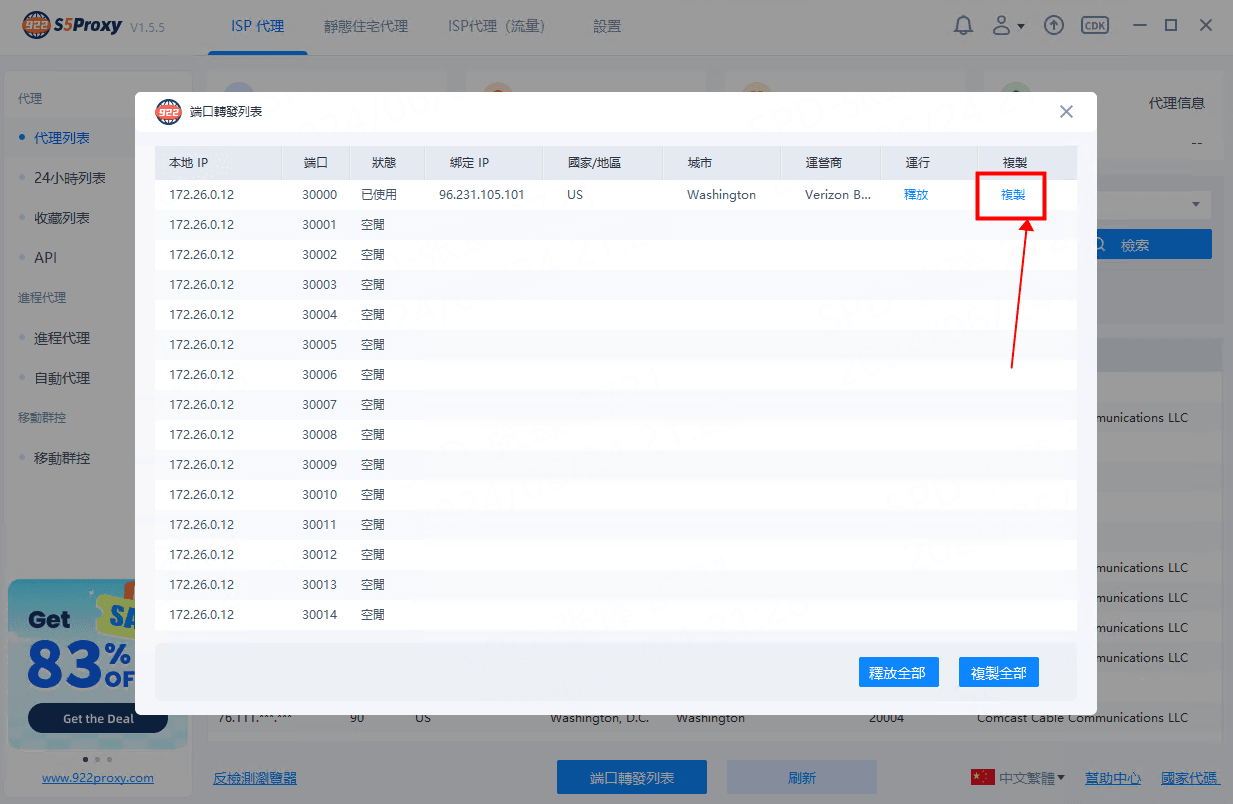Image resolution: width=1233 pixels, height=804 pixels.
Task: Select the port 30002 row
Action: click(x=616, y=255)
